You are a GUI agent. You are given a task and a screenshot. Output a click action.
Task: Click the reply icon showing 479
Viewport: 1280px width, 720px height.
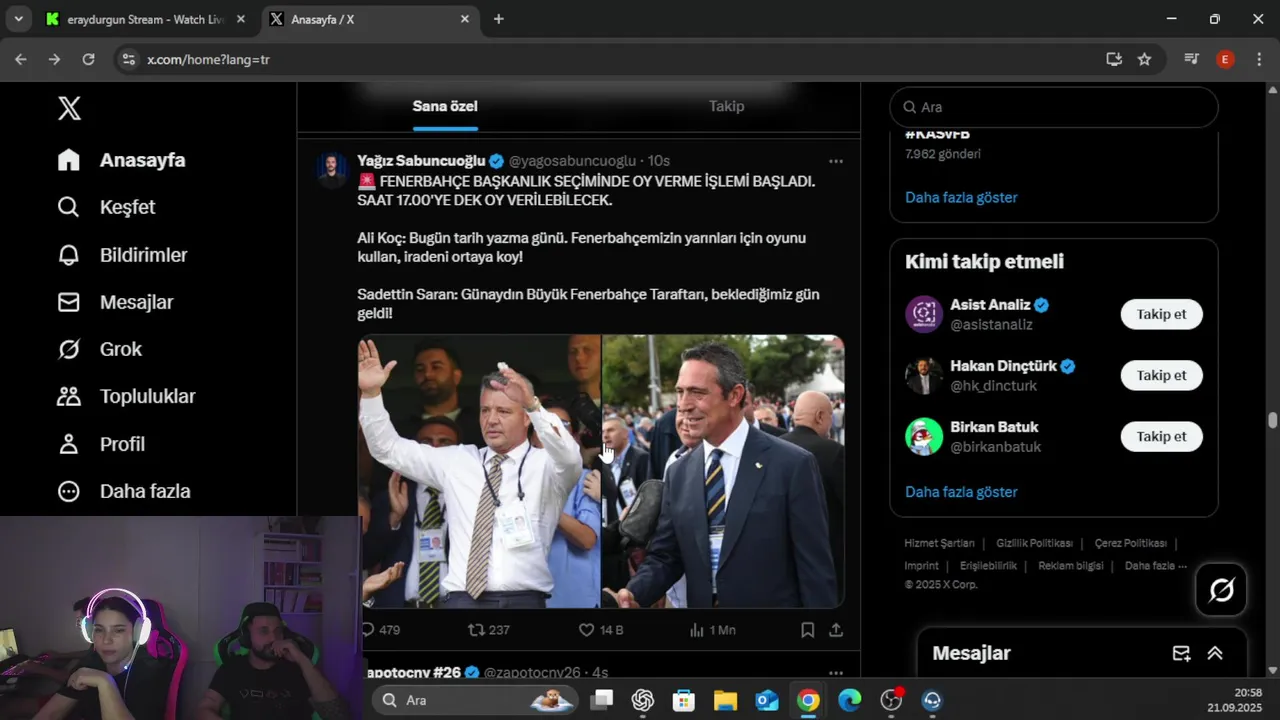pos(379,630)
